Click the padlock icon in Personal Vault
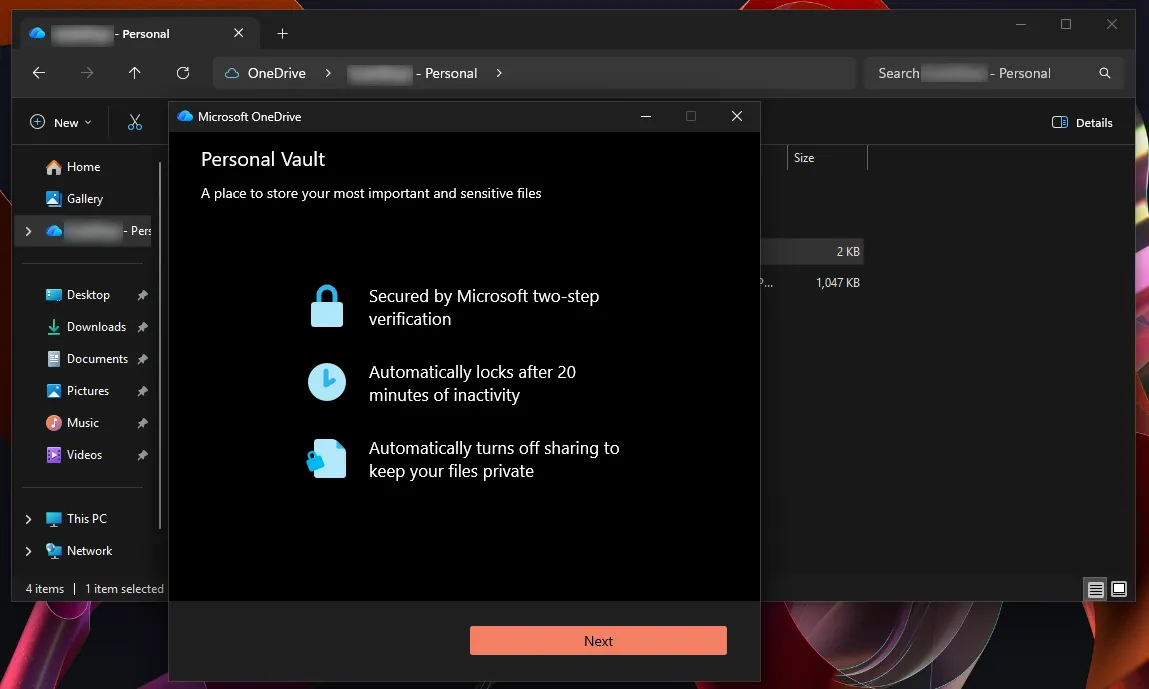 click(x=327, y=306)
